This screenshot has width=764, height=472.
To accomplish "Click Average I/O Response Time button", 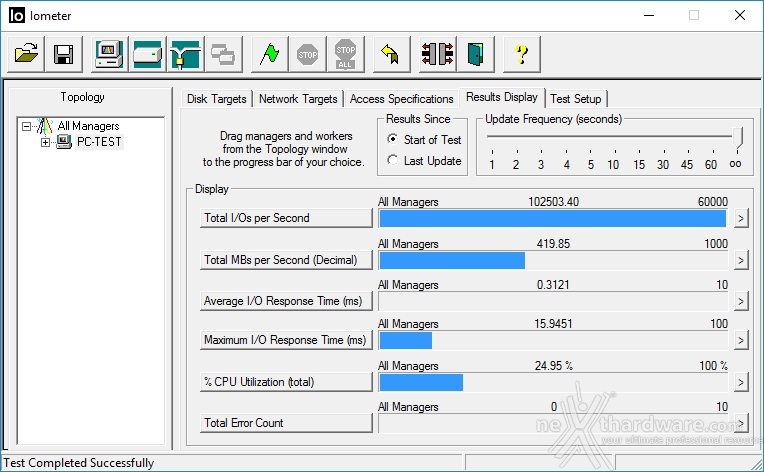I will pos(286,302).
